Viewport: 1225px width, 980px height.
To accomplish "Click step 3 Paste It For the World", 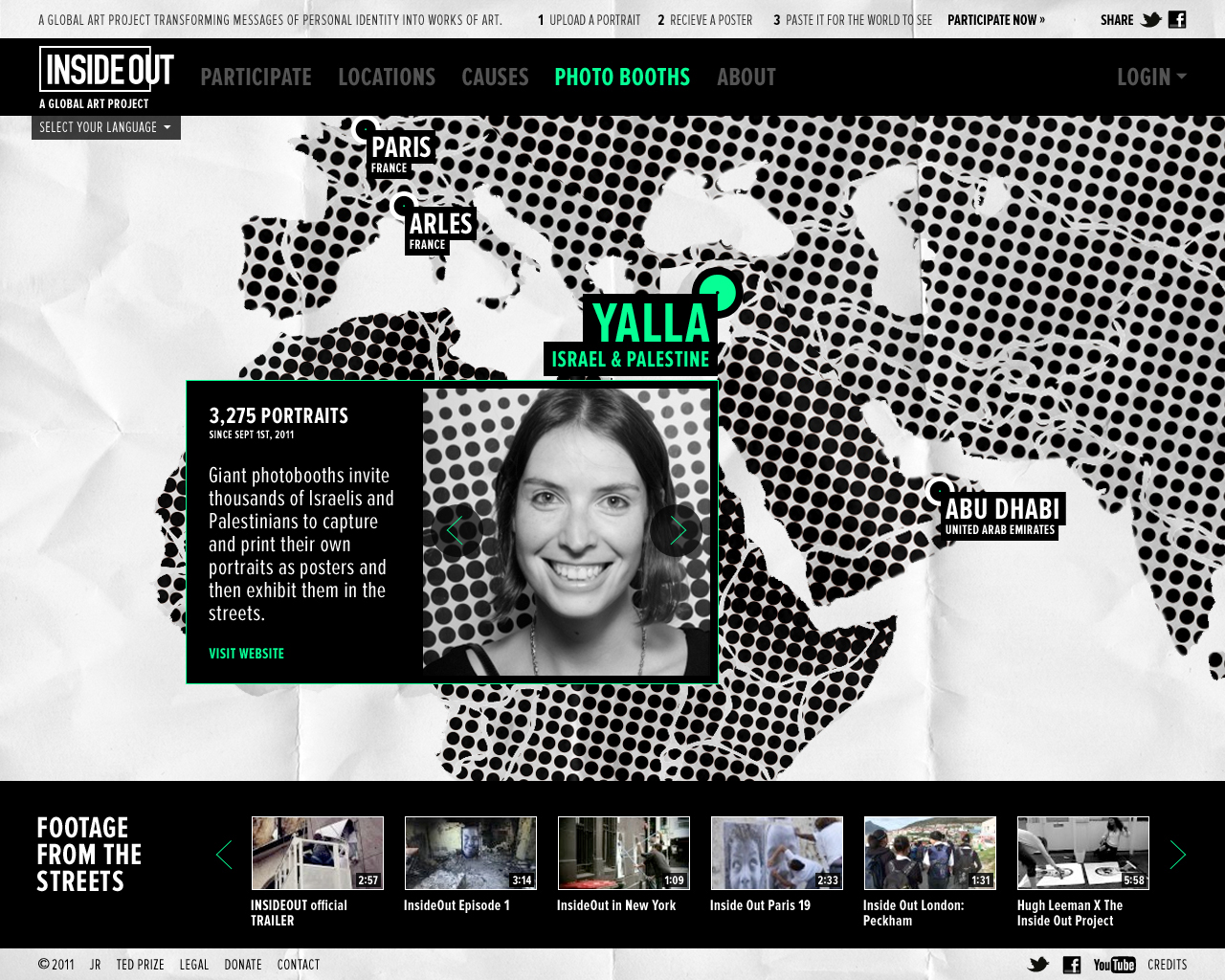I will (x=852, y=20).
